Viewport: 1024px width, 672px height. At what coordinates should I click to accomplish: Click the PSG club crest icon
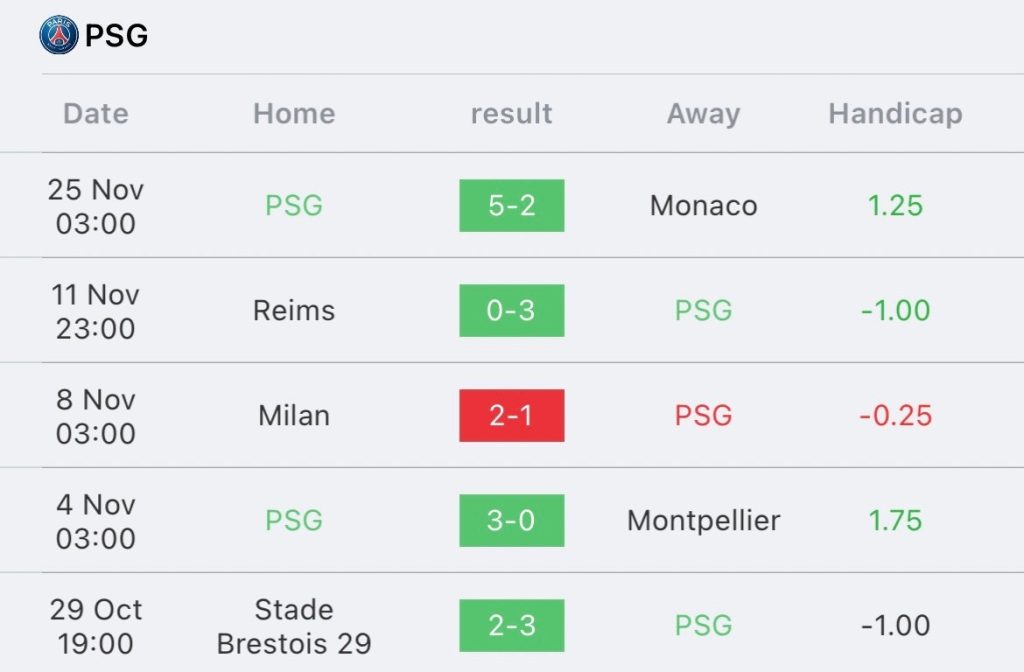[59, 35]
